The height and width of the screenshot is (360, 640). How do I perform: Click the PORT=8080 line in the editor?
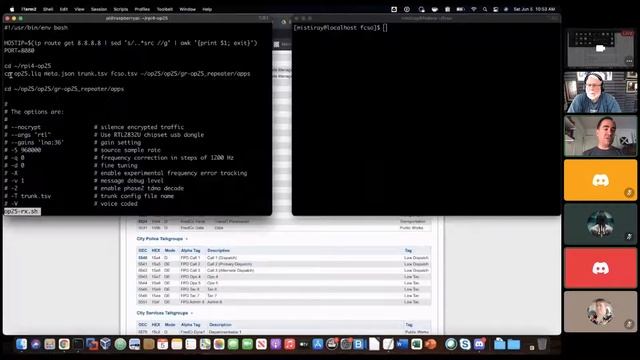coord(19,51)
